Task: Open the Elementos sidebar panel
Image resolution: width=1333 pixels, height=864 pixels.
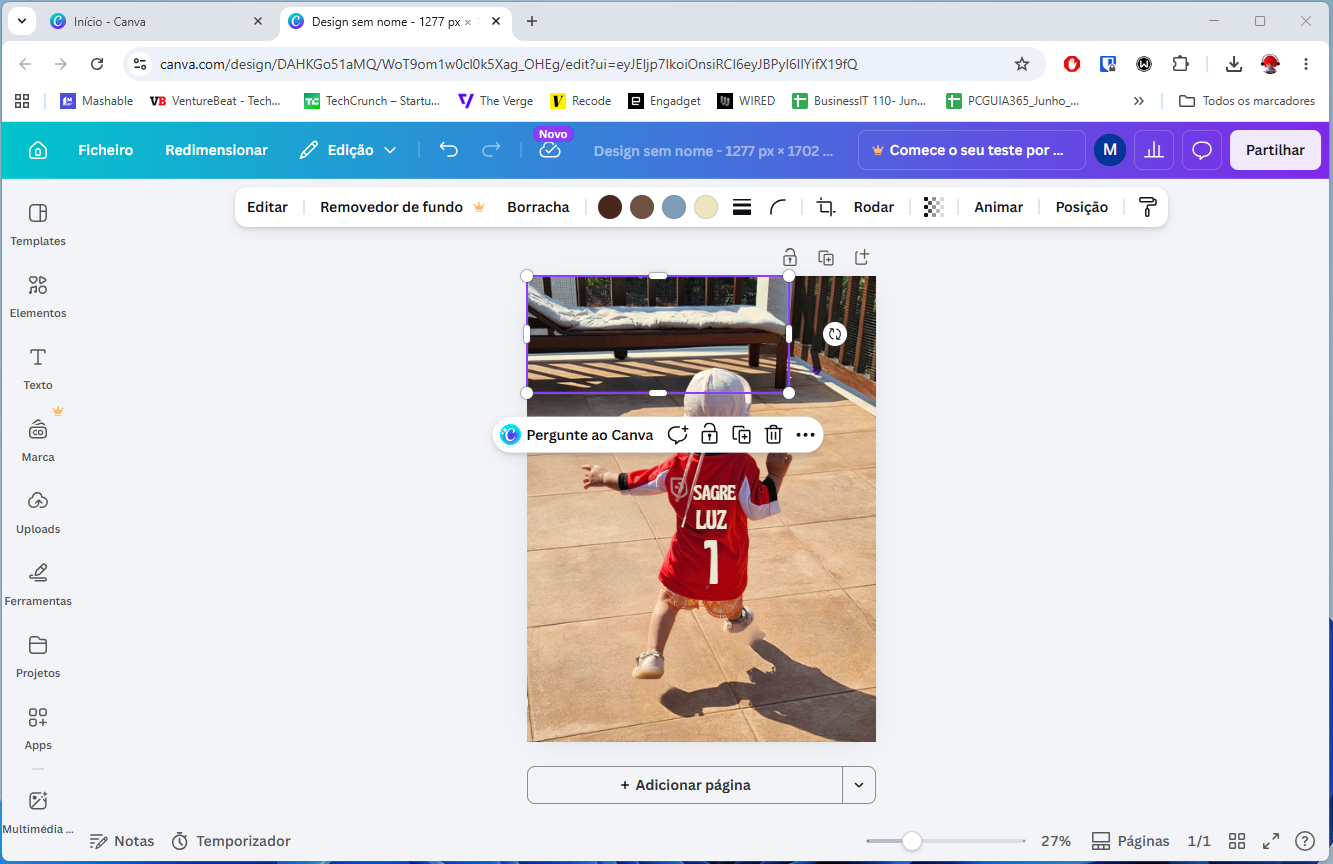Action: click(38, 297)
